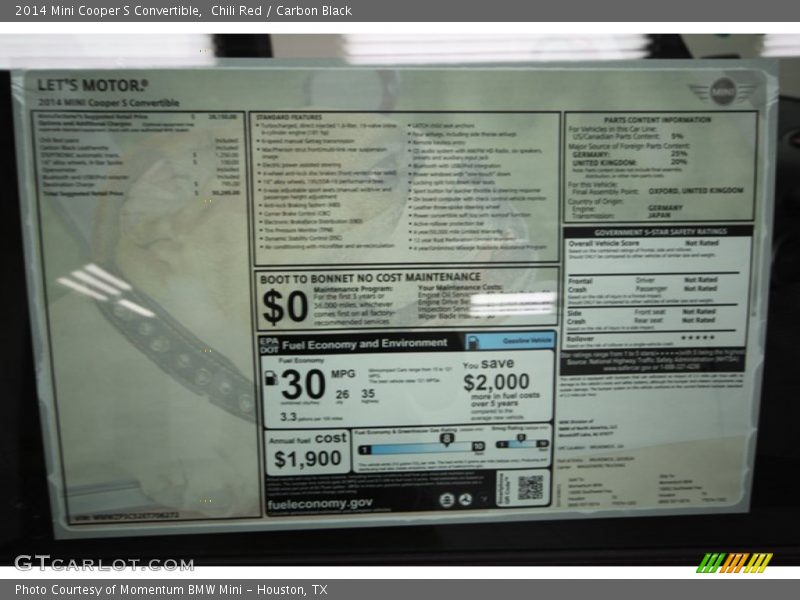800x600 pixels.
Task: Click the 2014 MINI Cooper S Convertible subtitle on the sticker
Action: tap(109, 103)
